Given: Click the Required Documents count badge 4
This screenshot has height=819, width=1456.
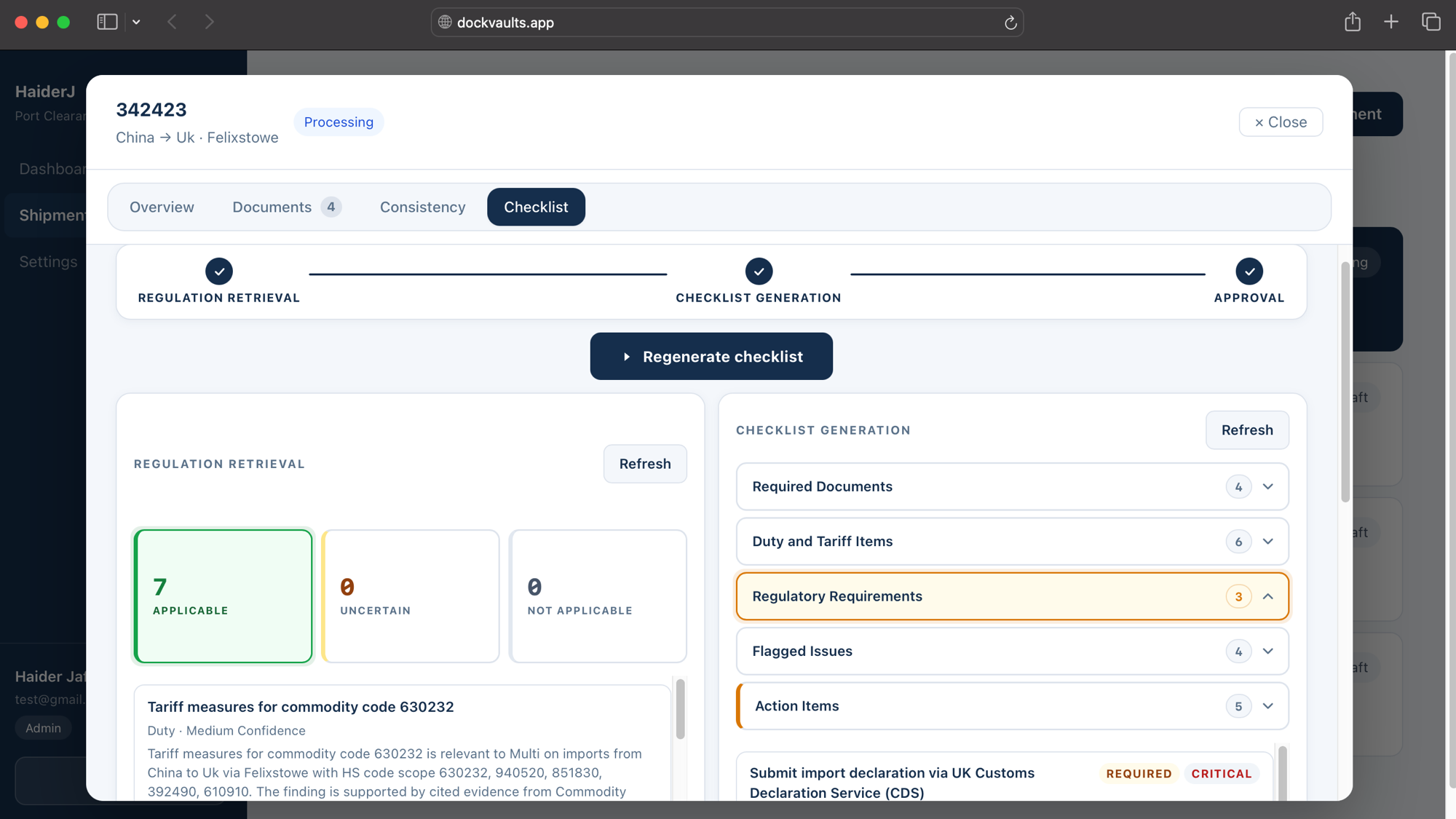Looking at the screenshot, I should pyautogui.click(x=1238, y=486).
